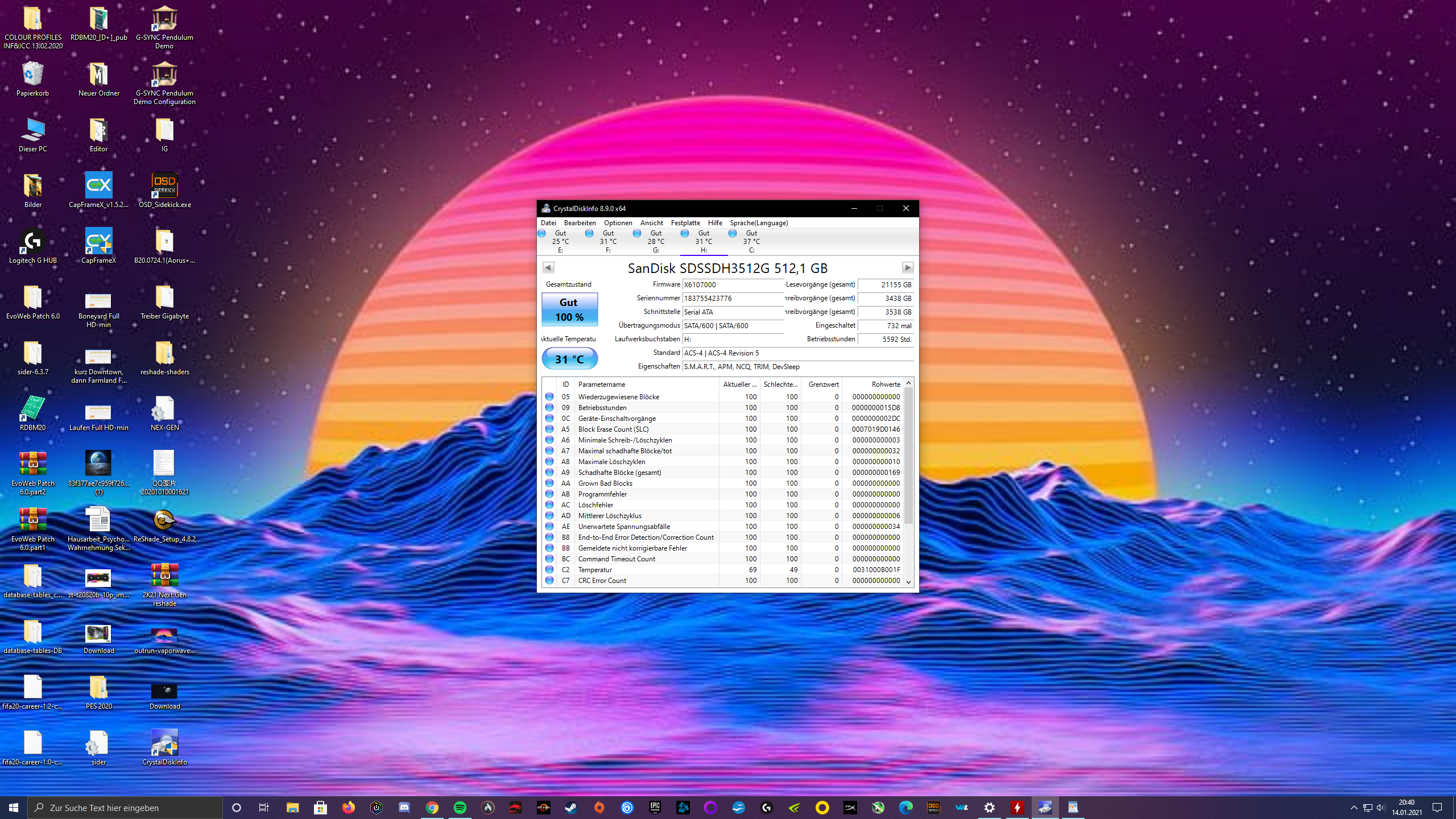Select the C: drive status icon
The height and width of the screenshot is (819, 1456).
pyautogui.click(x=733, y=234)
